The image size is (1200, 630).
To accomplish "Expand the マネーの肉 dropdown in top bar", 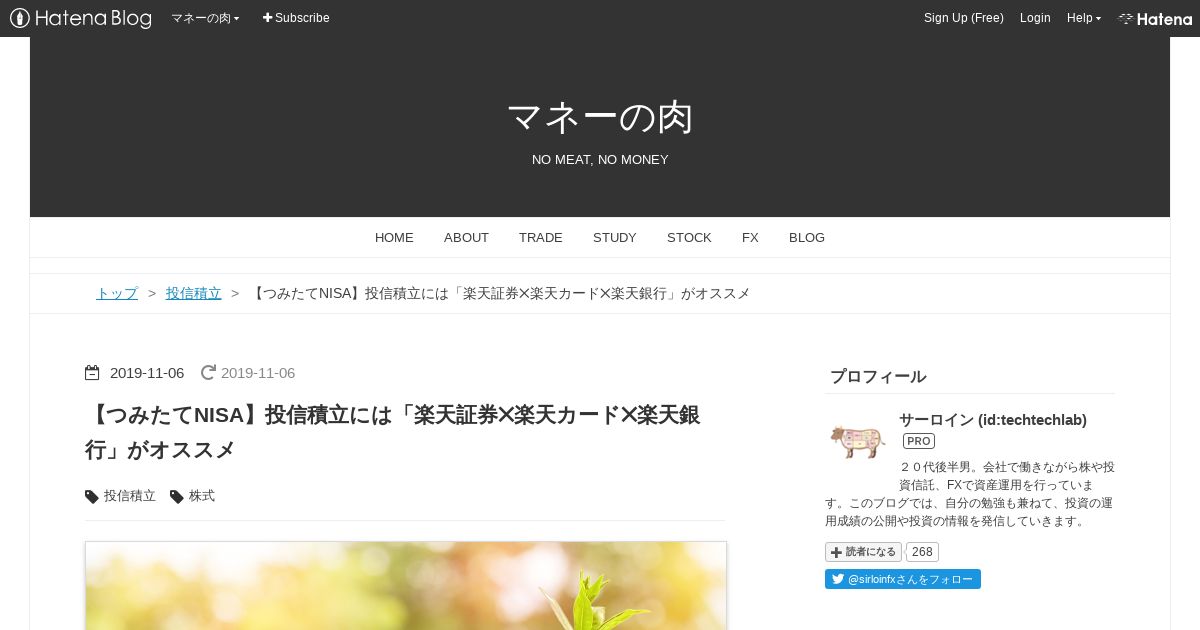I will [205, 18].
